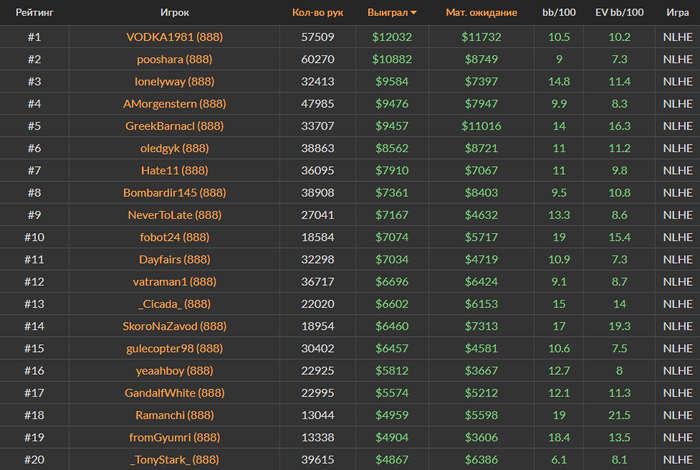The image size is (700, 470).
Task: Open lonelyway (888) player link
Action: pyautogui.click(x=175, y=81)
